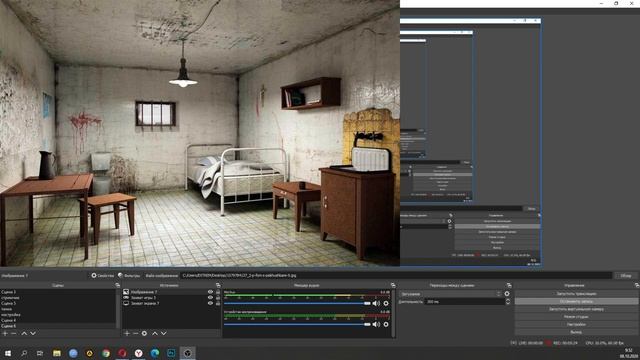Click the Выход button
Screen dimensions: 640x360
point(576,332)
